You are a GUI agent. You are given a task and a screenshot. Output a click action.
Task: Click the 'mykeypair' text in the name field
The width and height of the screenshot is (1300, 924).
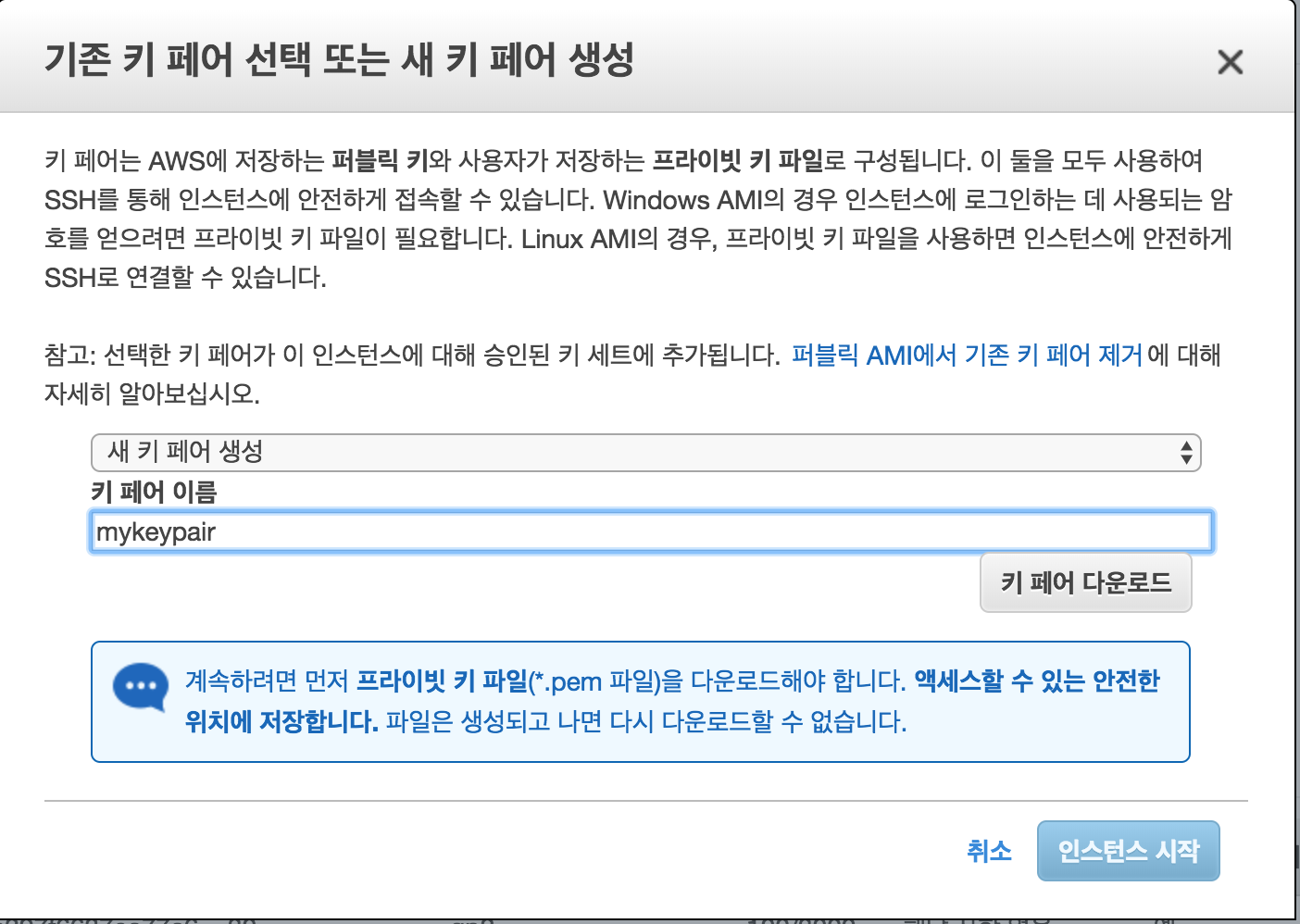pyautogui.click(x=156, y=532)
